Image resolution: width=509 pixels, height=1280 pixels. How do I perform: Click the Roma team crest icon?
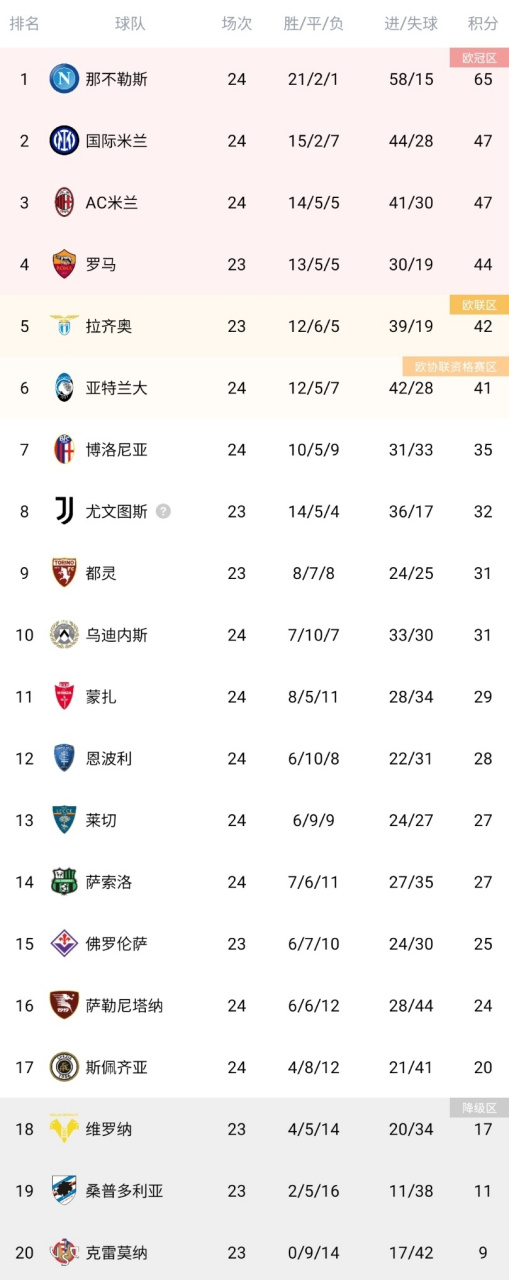64,264
